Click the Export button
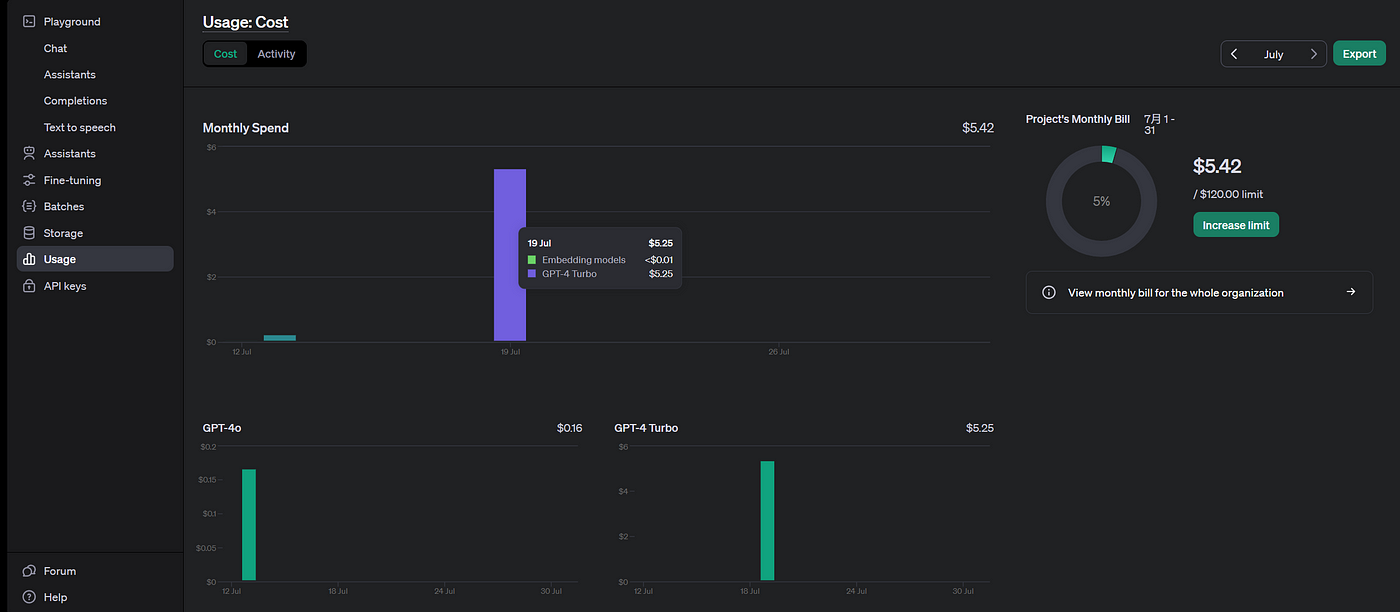 point(1359,54)
